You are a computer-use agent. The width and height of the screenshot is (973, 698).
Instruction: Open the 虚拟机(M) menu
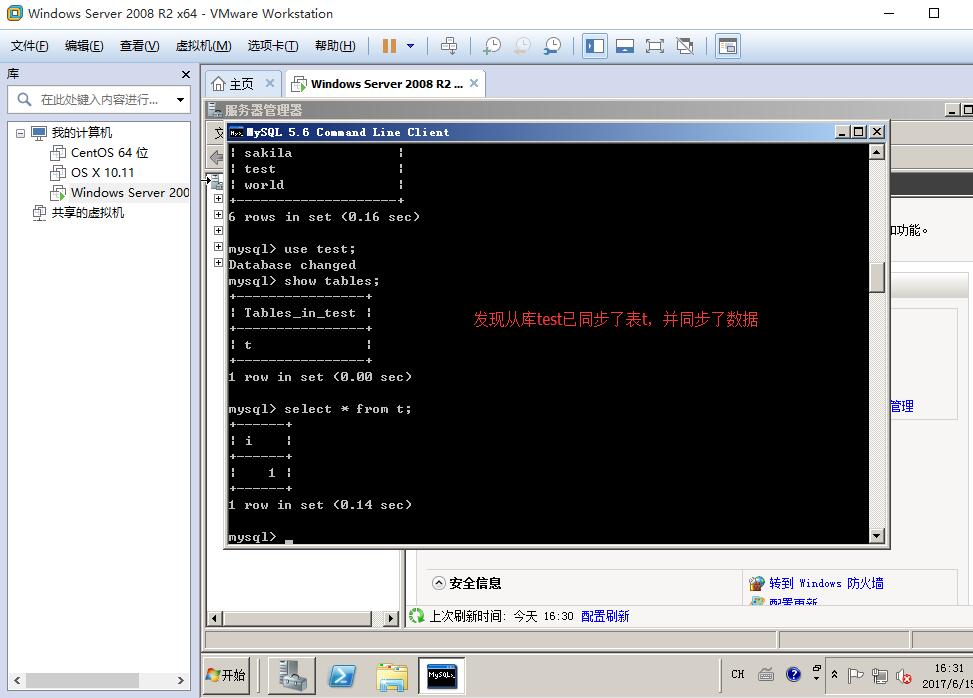203,46
